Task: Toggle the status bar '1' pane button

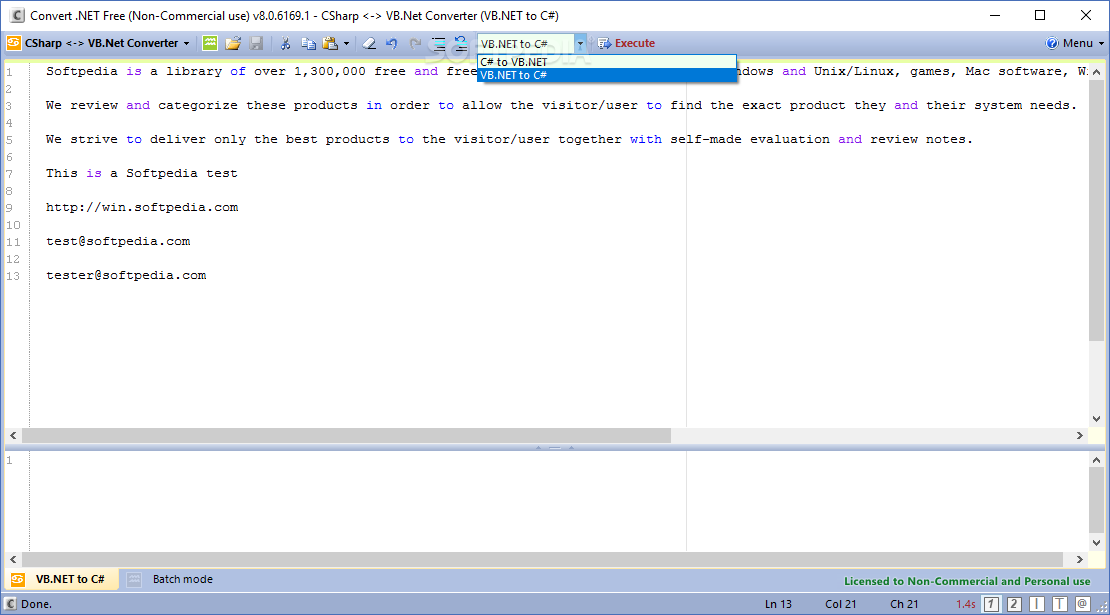Action: tap(991, 604)
